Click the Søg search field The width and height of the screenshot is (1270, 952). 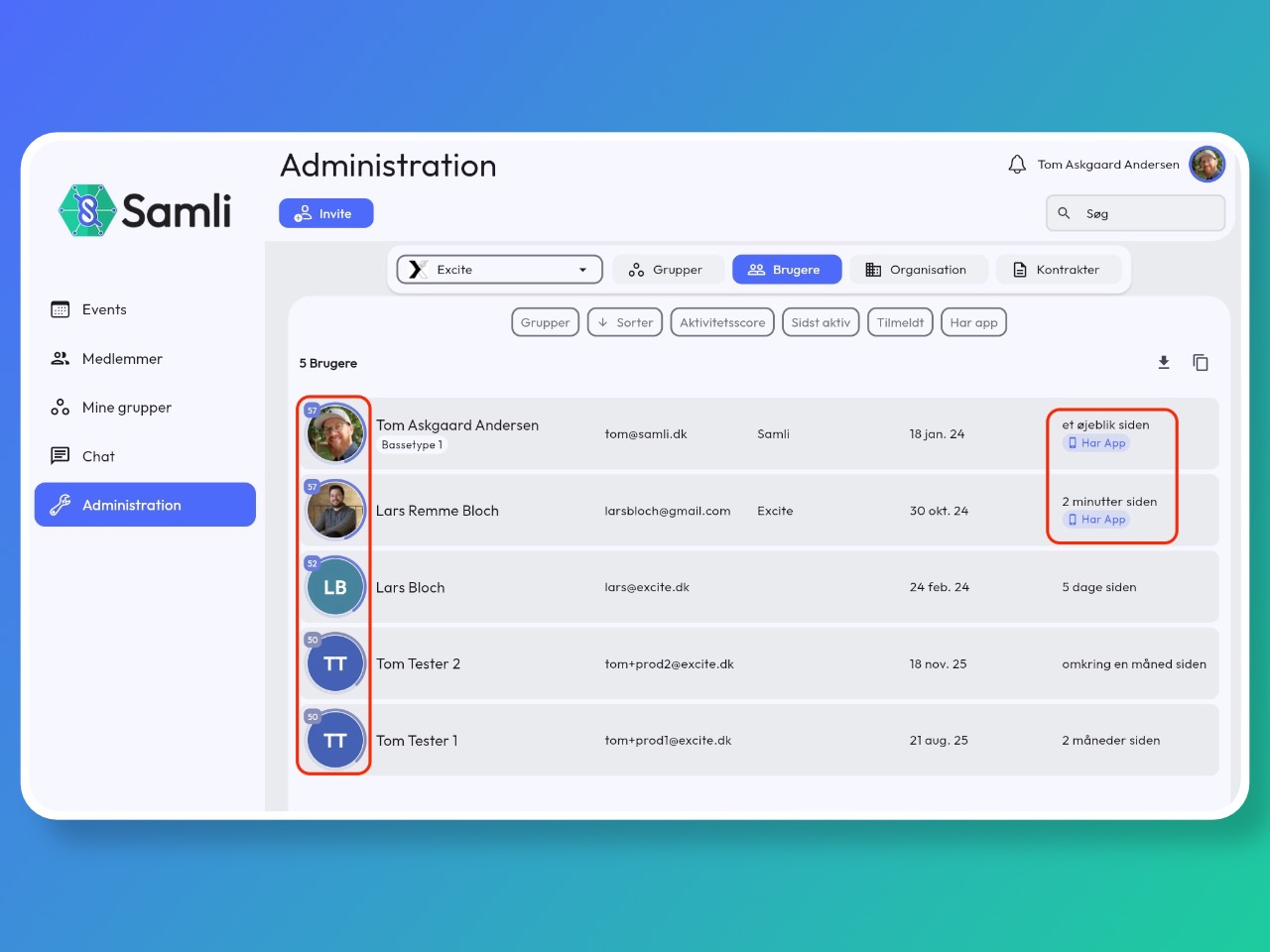(x=1146, y=213)
